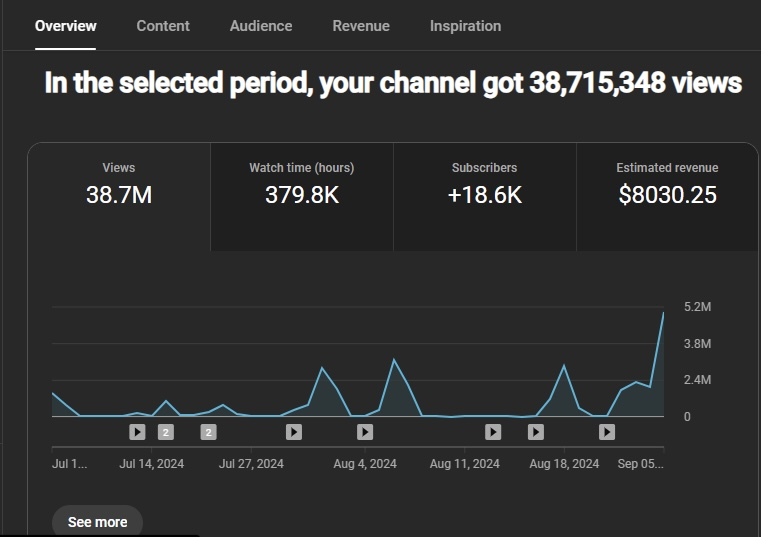Click the $8030.25 revenue value
761x537 pixels.
pos(667,195)
